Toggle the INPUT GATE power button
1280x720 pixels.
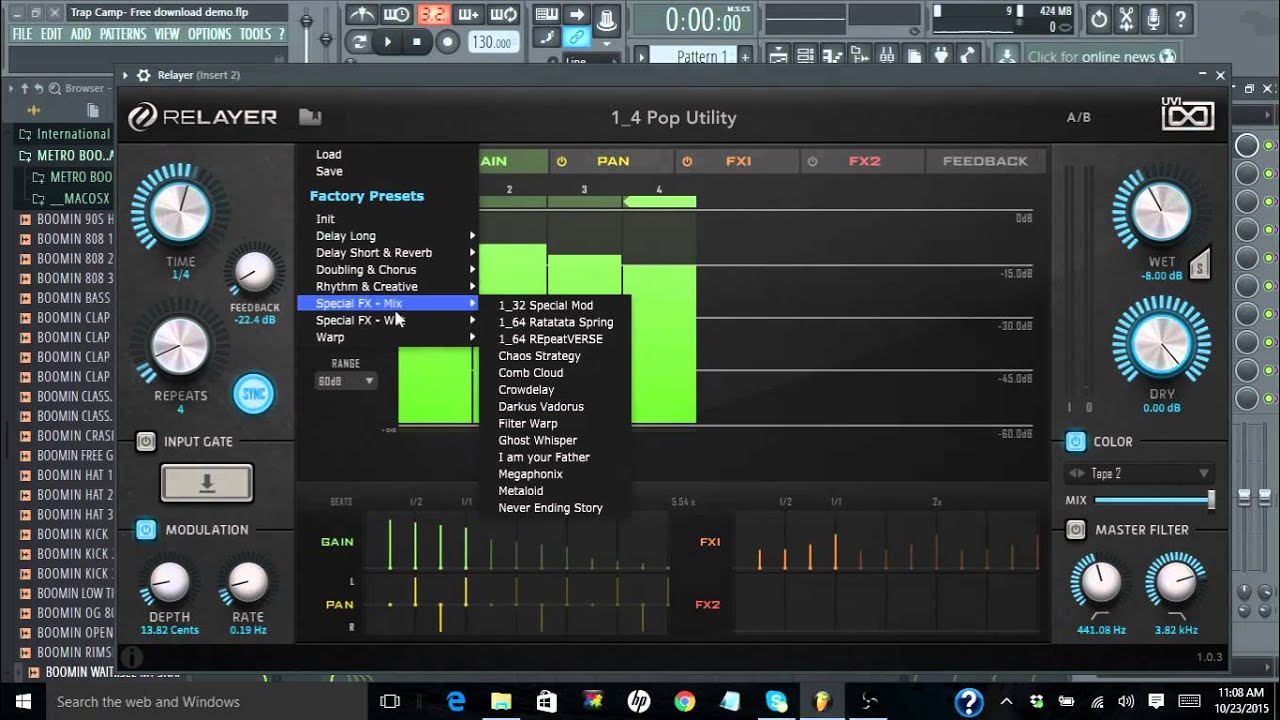point(146,441)
